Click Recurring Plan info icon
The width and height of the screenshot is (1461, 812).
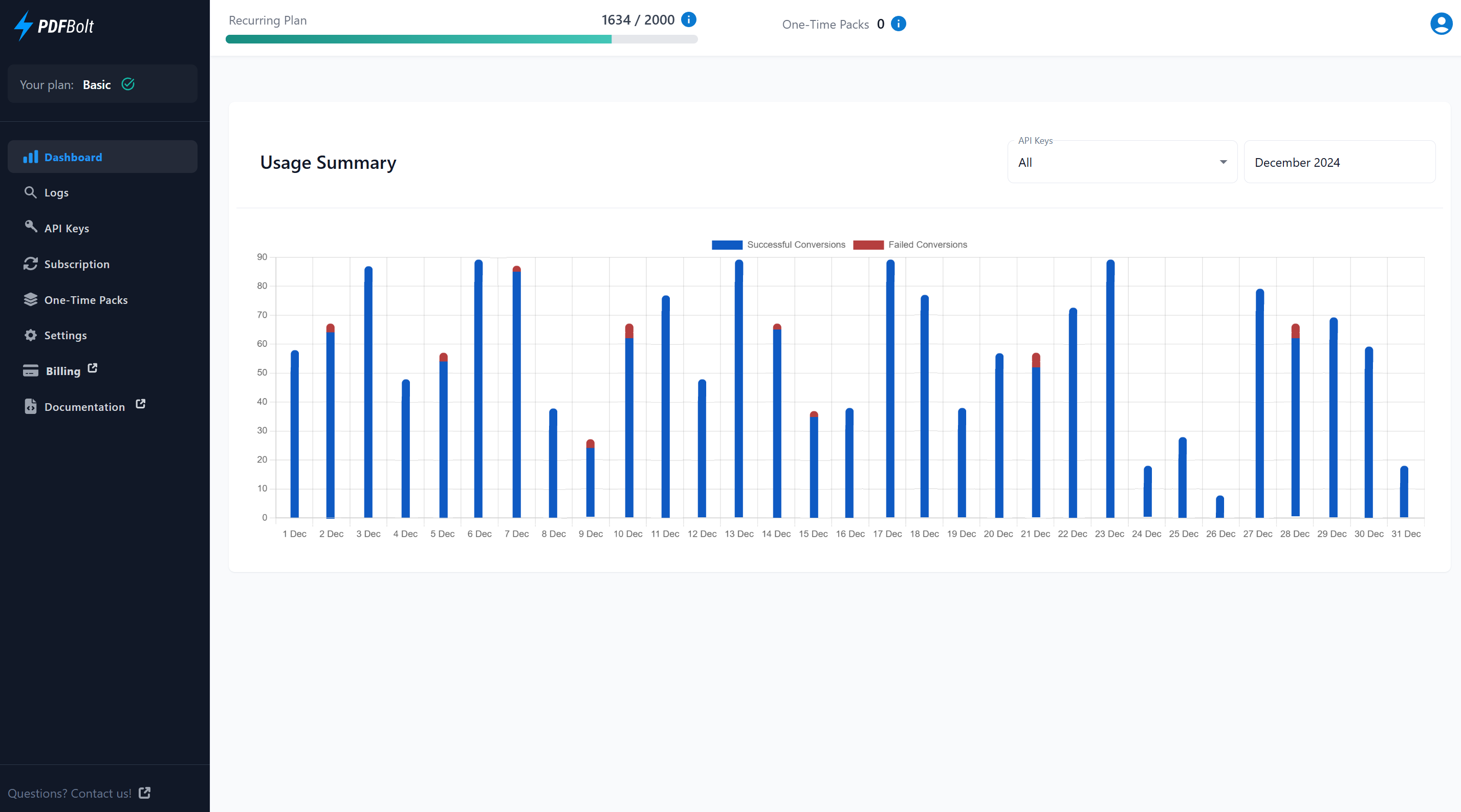pos(688,19)
